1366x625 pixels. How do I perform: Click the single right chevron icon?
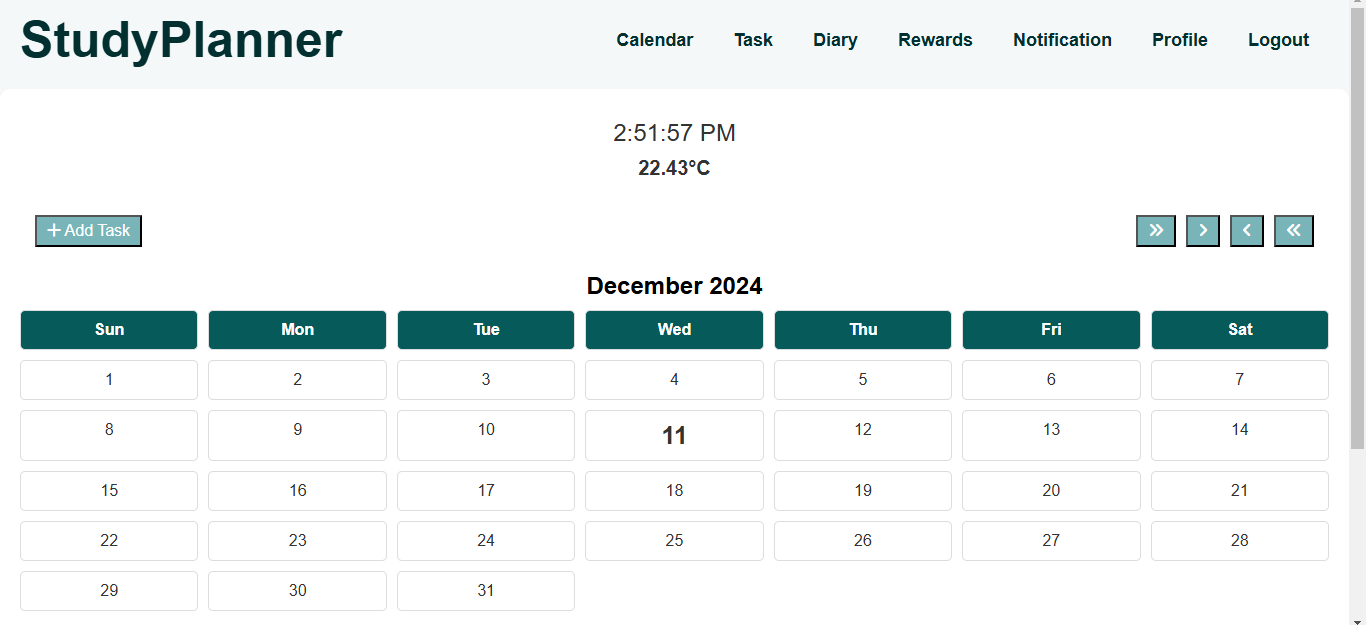(x=1202, y=231)
